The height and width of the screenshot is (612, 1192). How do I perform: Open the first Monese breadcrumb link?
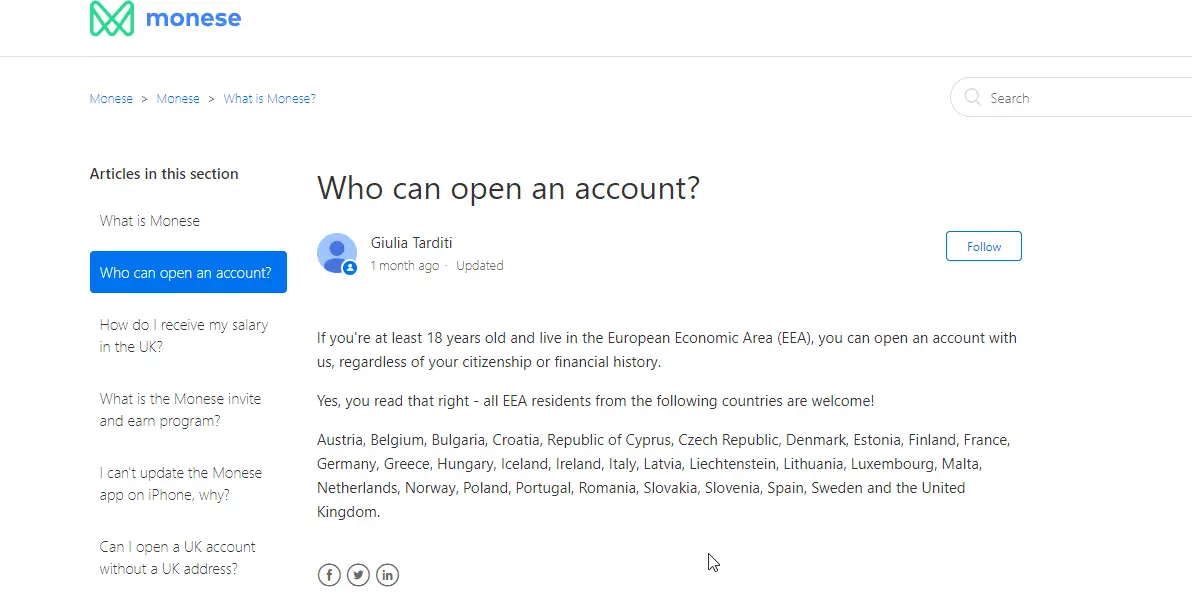[111, 99]
